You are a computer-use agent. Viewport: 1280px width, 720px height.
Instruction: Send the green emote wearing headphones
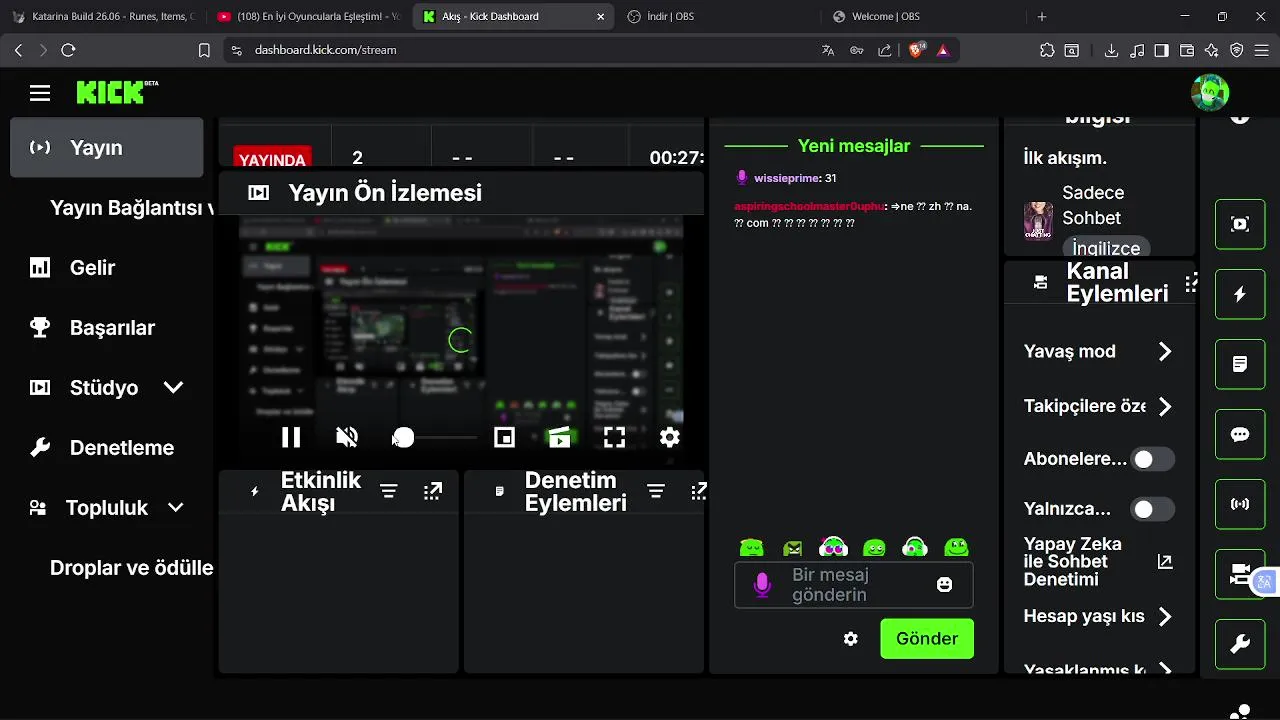click(915, 547)
